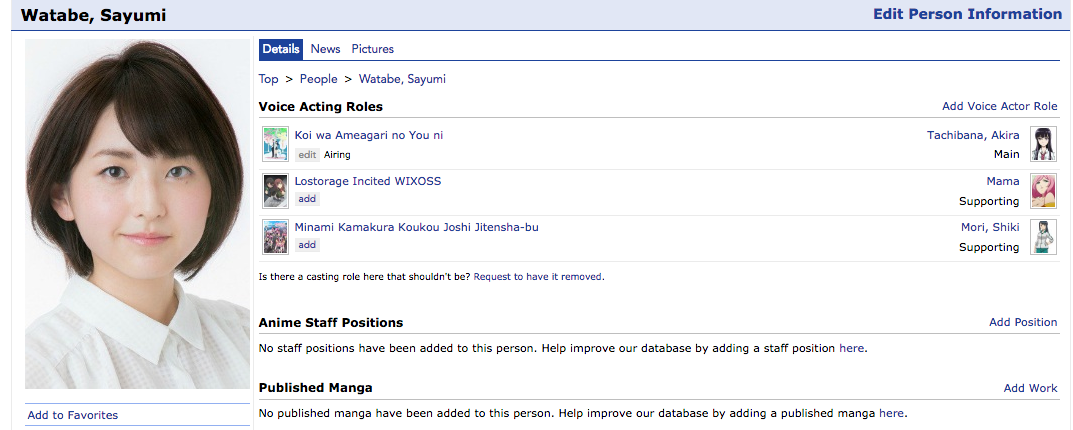The height and width of the screenshot is (430, 1073).
Task: Add Sayumi Watabe to Favorites
Action: pyautogui.click(x=72, y=415)
